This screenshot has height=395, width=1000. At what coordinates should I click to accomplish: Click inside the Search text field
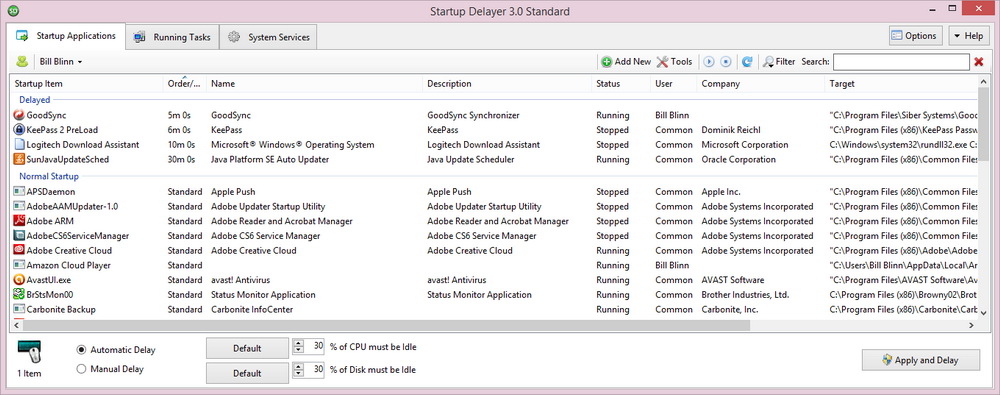tap(901, 62)
